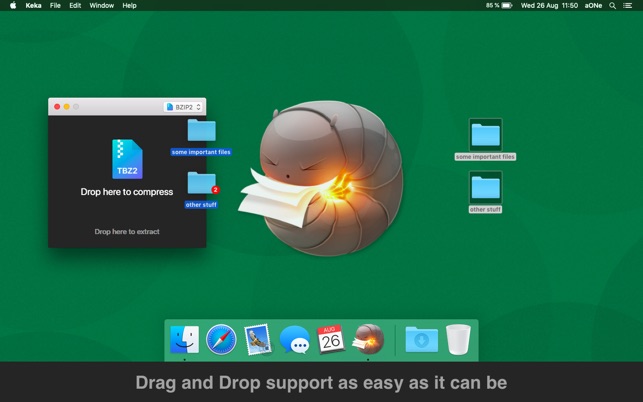Open the Apple menu
This screenshot has height=402, width=643.
click(13, 6)
